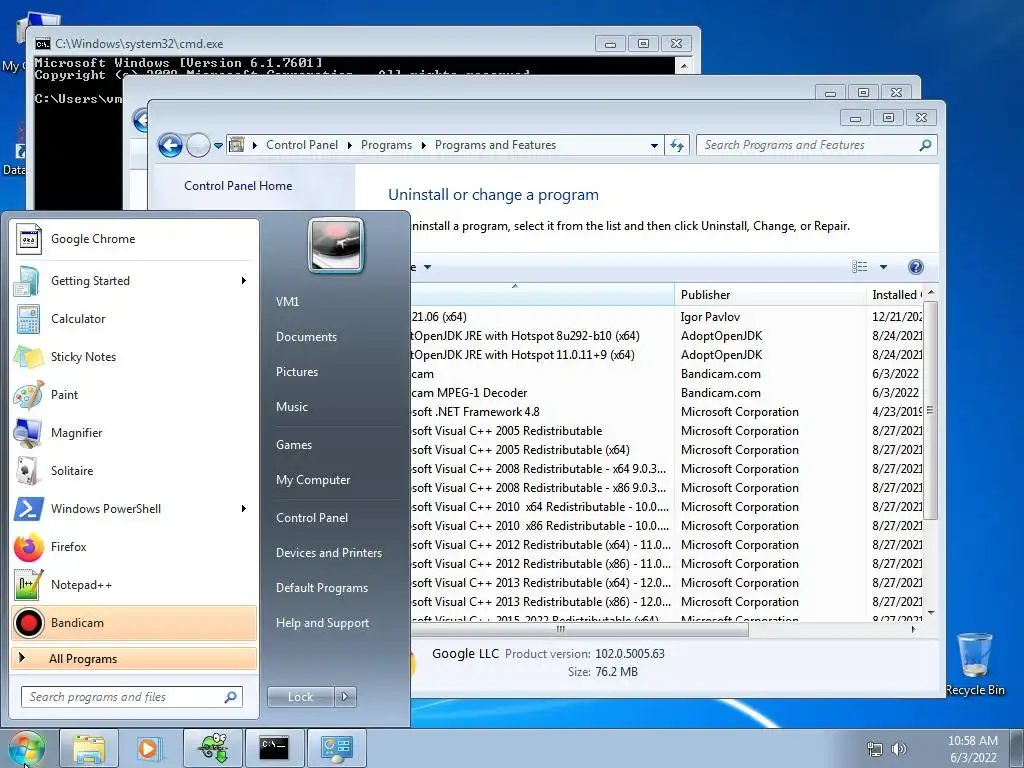Open Default Programs from Start menu

click(x=321, y=588)
